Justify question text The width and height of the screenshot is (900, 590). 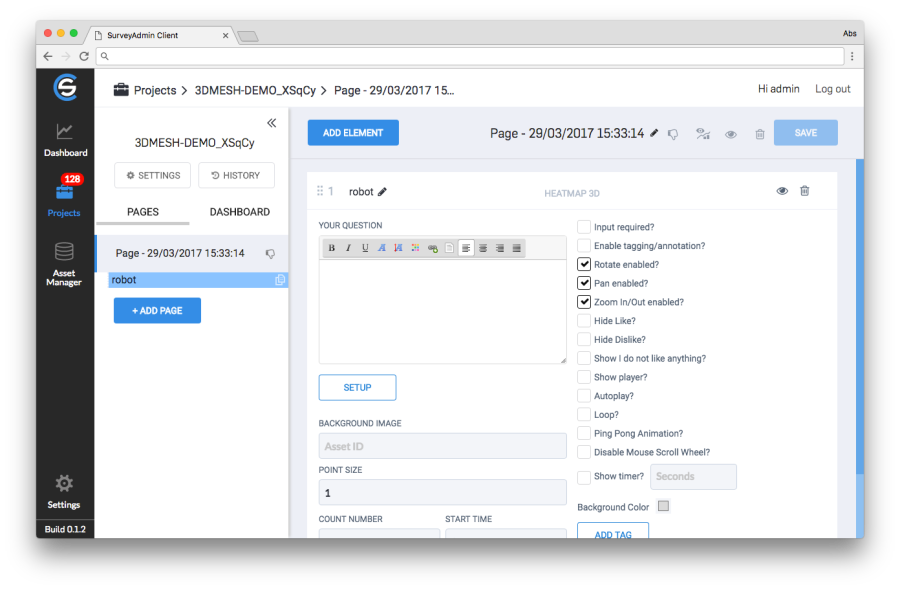point(517,248)
